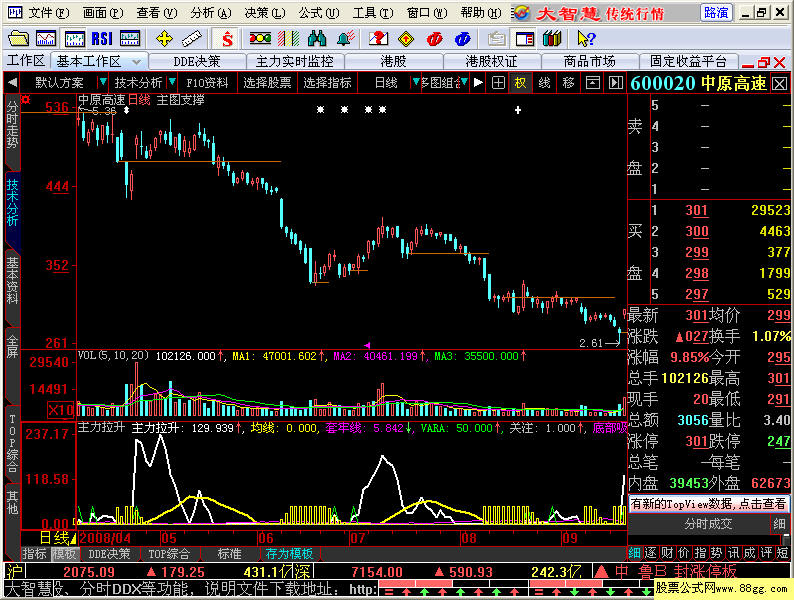Open file using the folder toolbar icon
The height and width of the screenshot is (600, 794).
[19, 38]
